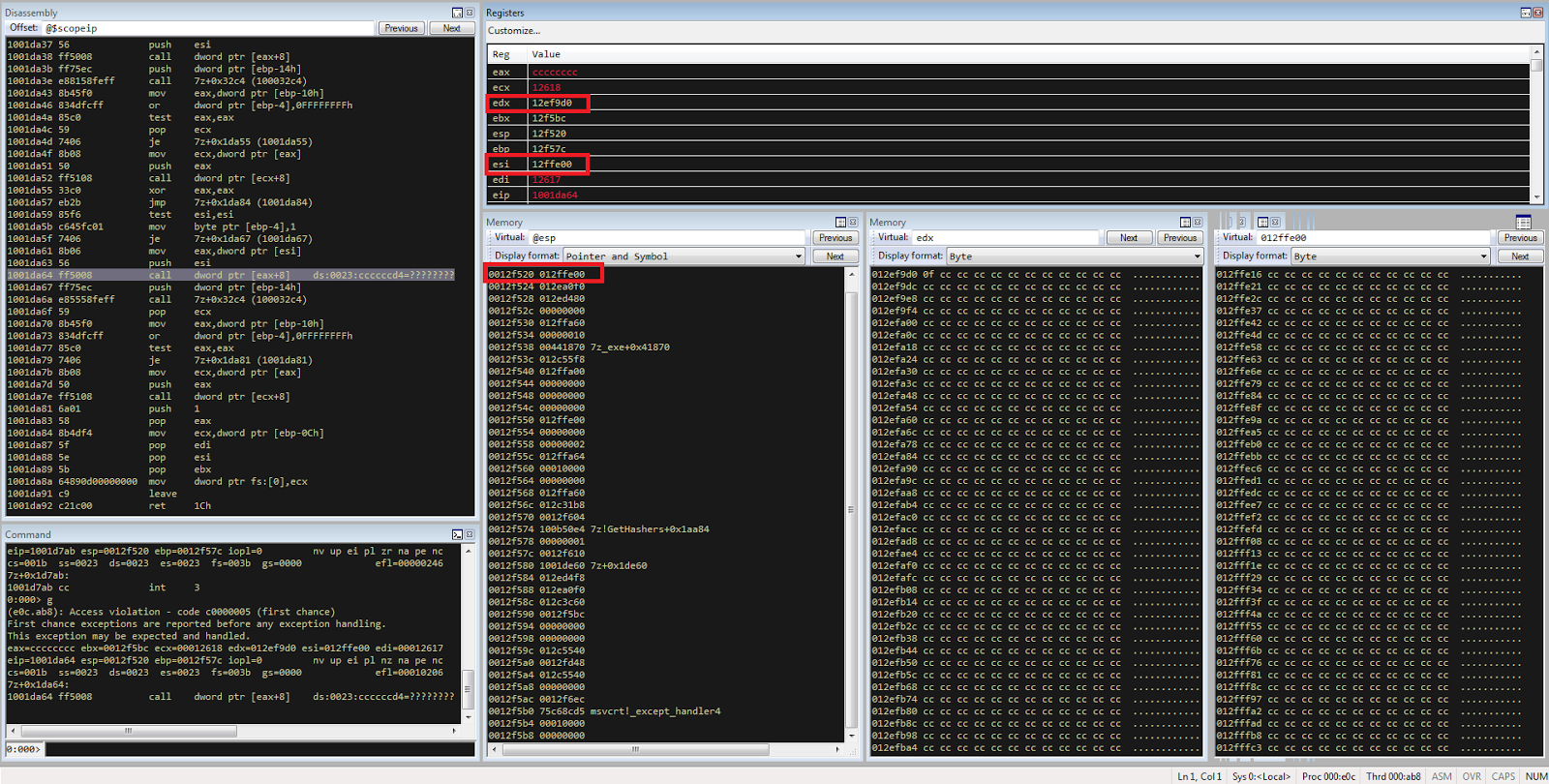The width and height of the screenshot is (1549, 784).
Task: Click the edx Memory panel dock icon
Action: point(1185,223)
